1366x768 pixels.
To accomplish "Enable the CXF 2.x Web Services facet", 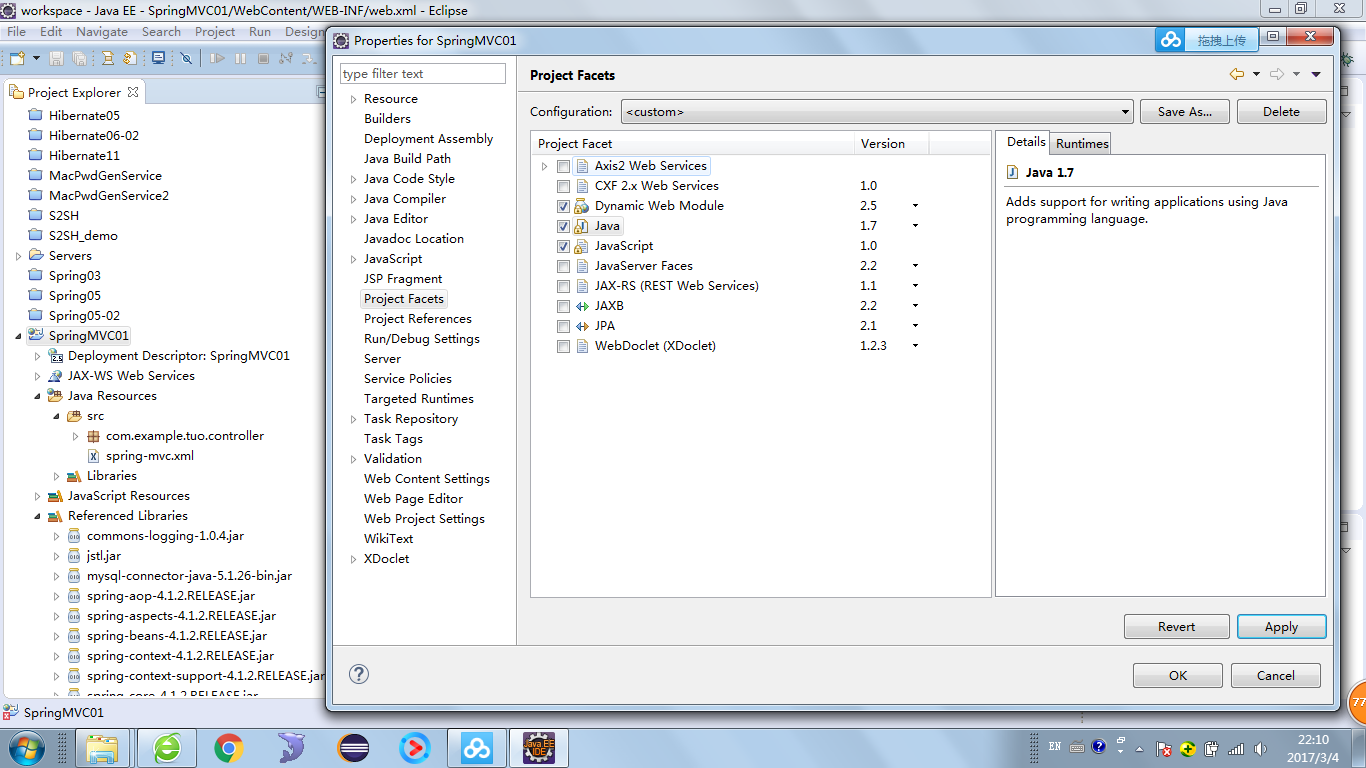I will pos(564,186).
